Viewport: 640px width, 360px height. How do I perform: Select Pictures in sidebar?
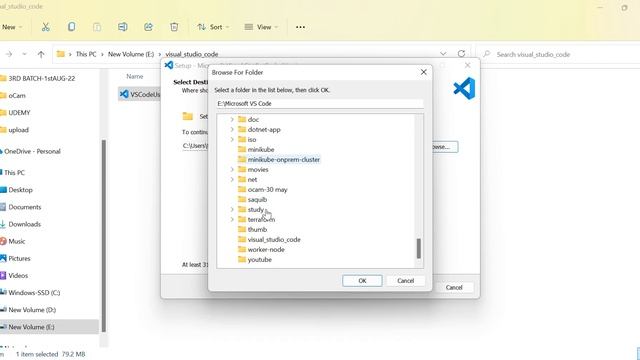[19, 258]
